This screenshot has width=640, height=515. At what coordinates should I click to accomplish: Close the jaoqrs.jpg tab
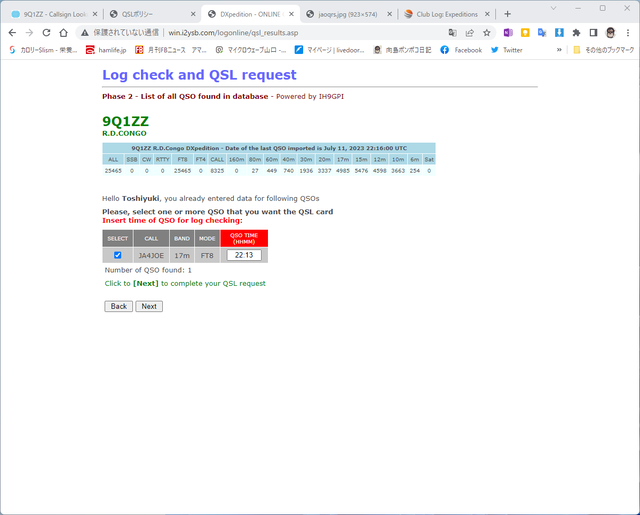(389, 14)
